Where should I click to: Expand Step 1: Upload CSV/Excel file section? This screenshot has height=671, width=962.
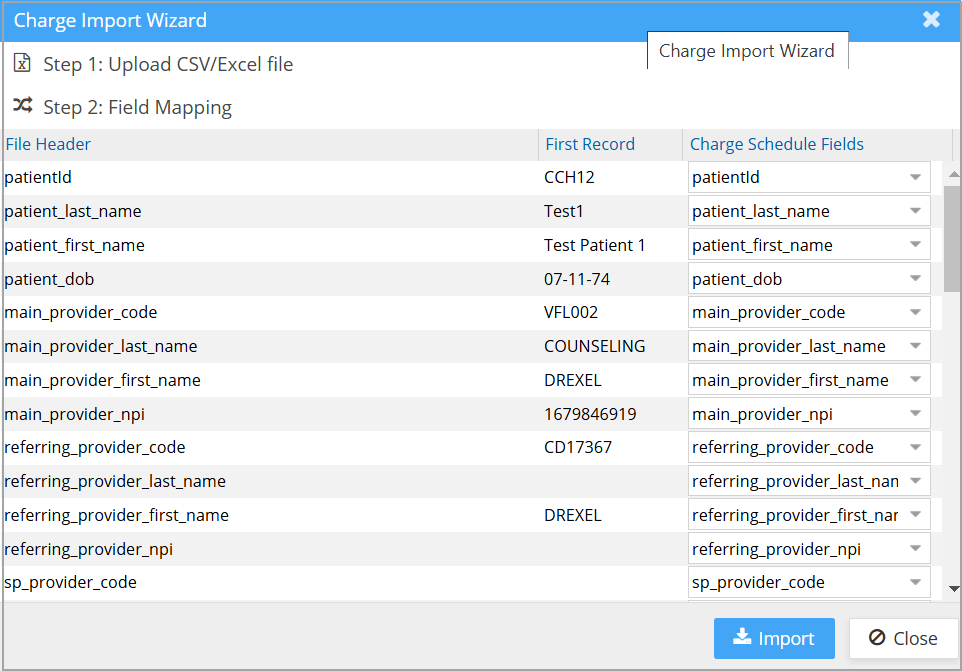point(168,65)
